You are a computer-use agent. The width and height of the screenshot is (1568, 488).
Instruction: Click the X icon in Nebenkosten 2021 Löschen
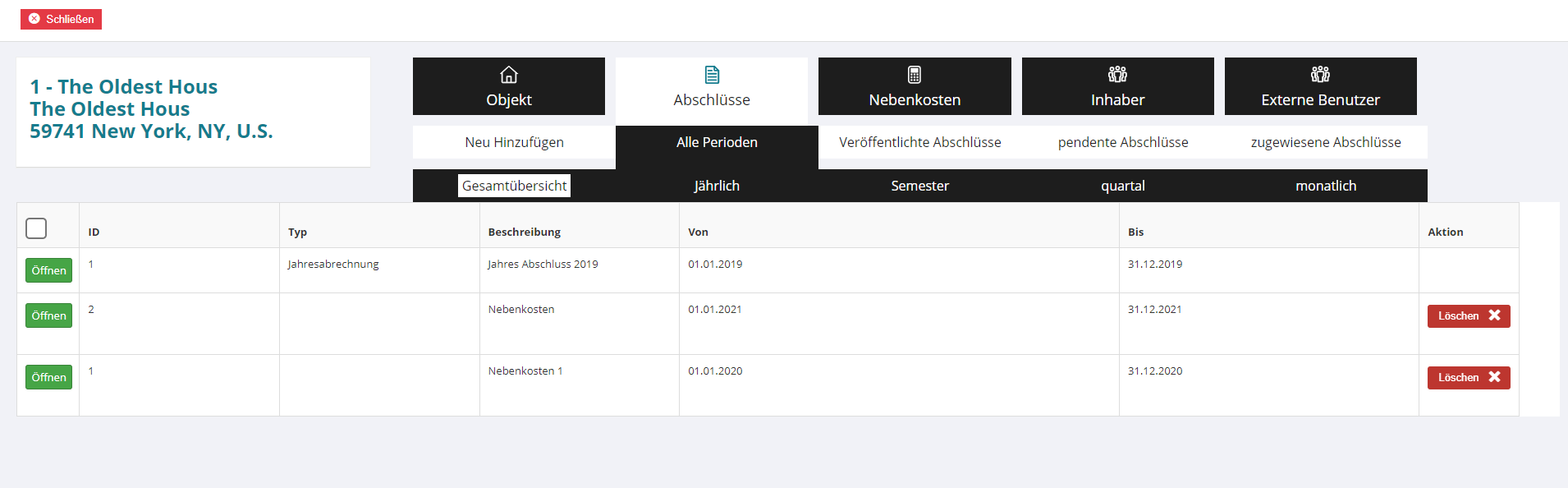pyautogui.click(x=1494, y=315)
